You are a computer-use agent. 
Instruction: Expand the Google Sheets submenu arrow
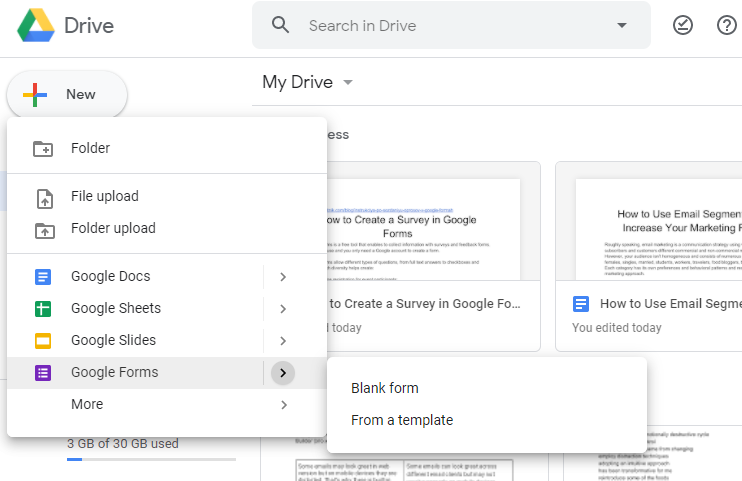coord(284,309)
